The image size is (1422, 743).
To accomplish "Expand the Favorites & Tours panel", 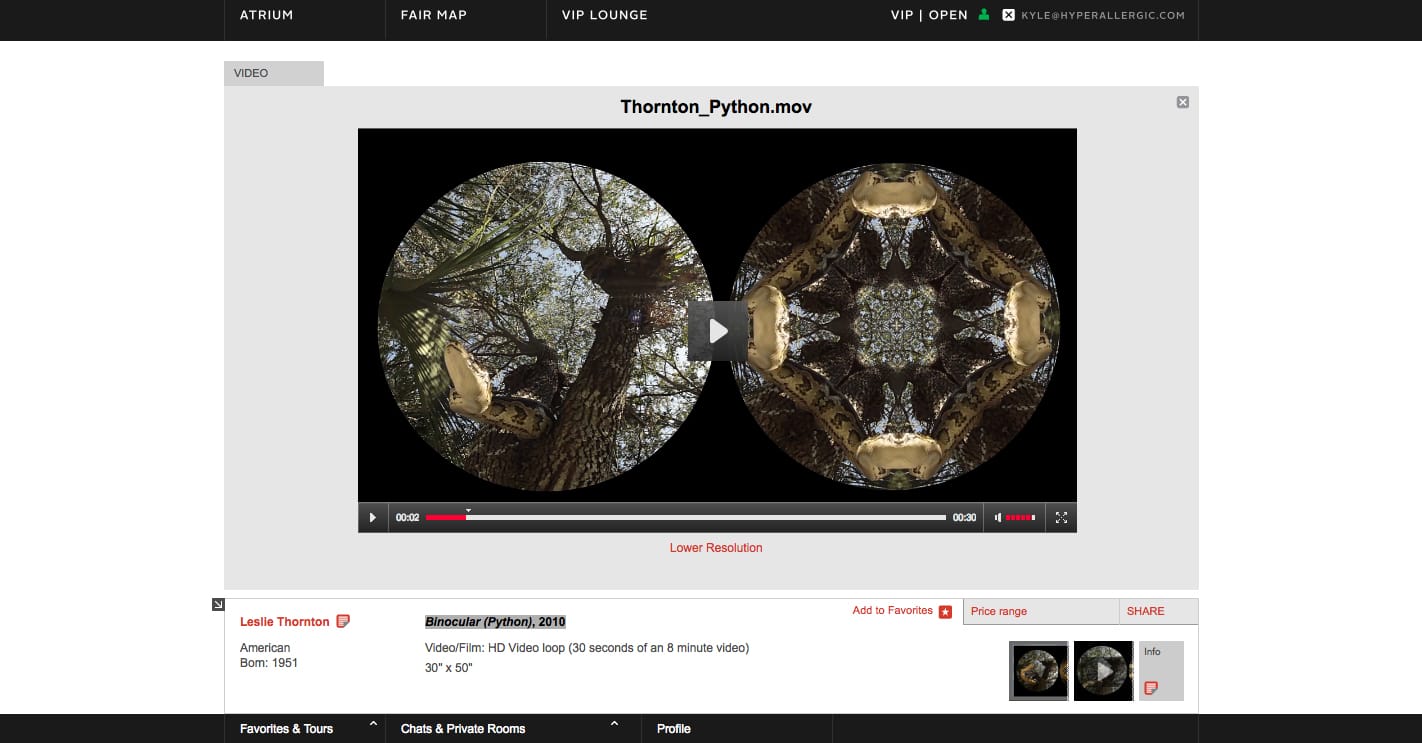I will pos(373,724).
